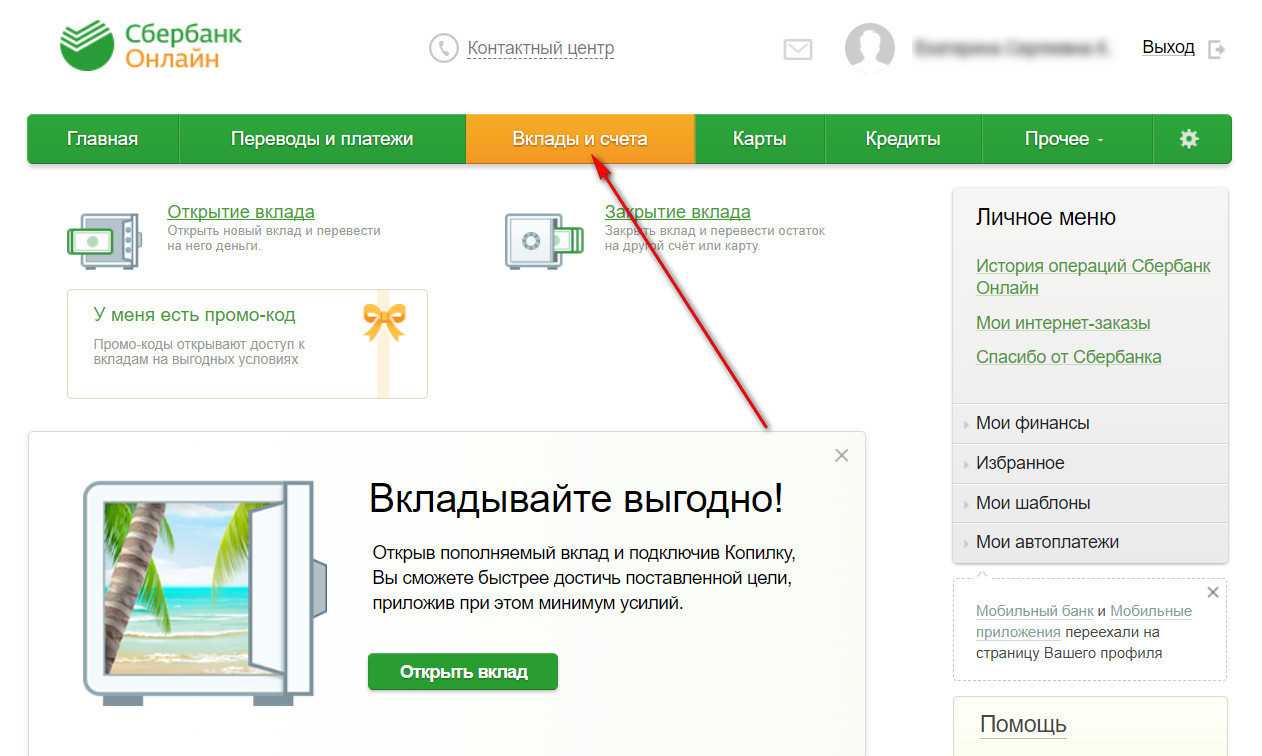The image size is (1262, 756).
Task: Click the Спасибо от Сбербанка link
Action: [1069, 357]
